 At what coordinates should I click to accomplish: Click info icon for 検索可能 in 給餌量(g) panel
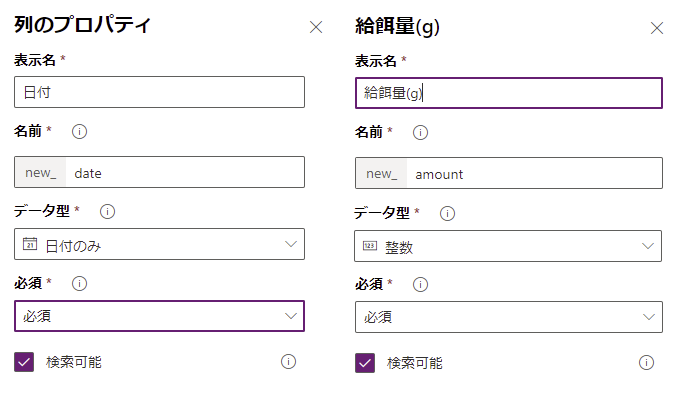[x=646, y=362]
